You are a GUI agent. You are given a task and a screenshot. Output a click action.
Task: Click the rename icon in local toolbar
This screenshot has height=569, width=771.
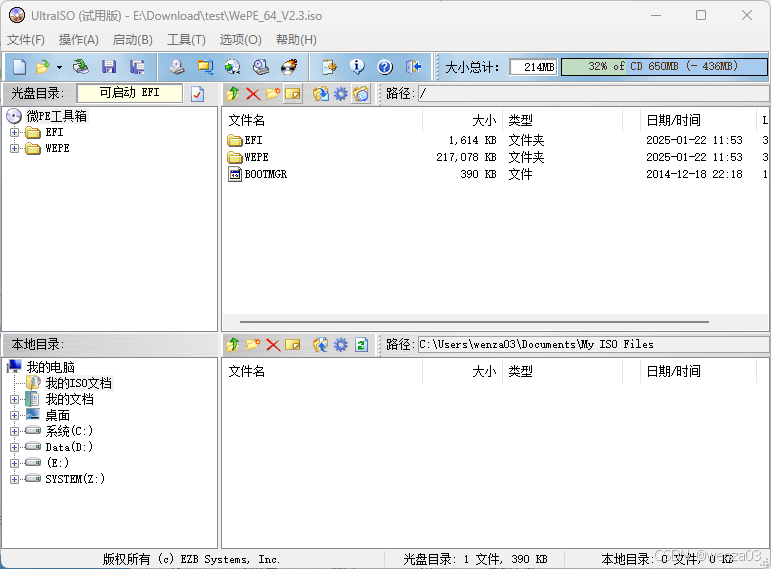pos(293,345)
